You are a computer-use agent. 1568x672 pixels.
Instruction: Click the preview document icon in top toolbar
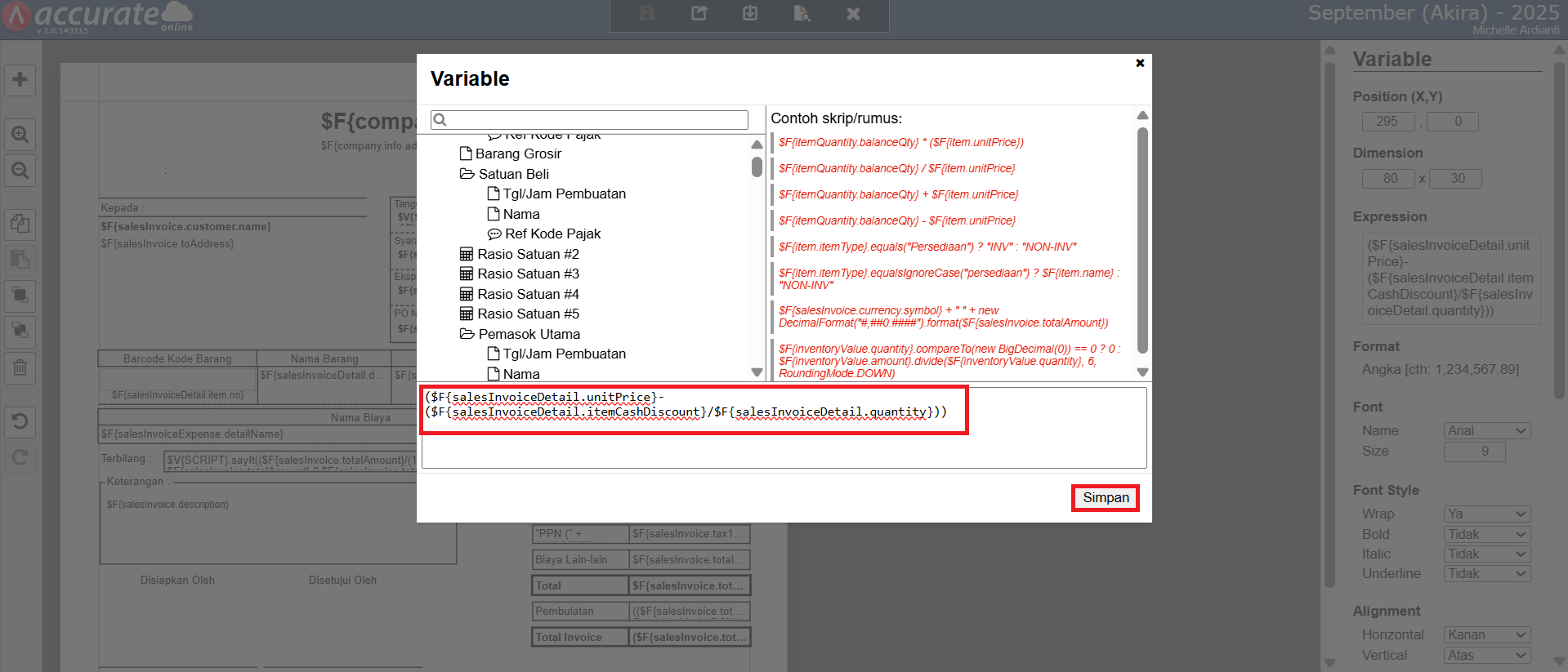802,14
